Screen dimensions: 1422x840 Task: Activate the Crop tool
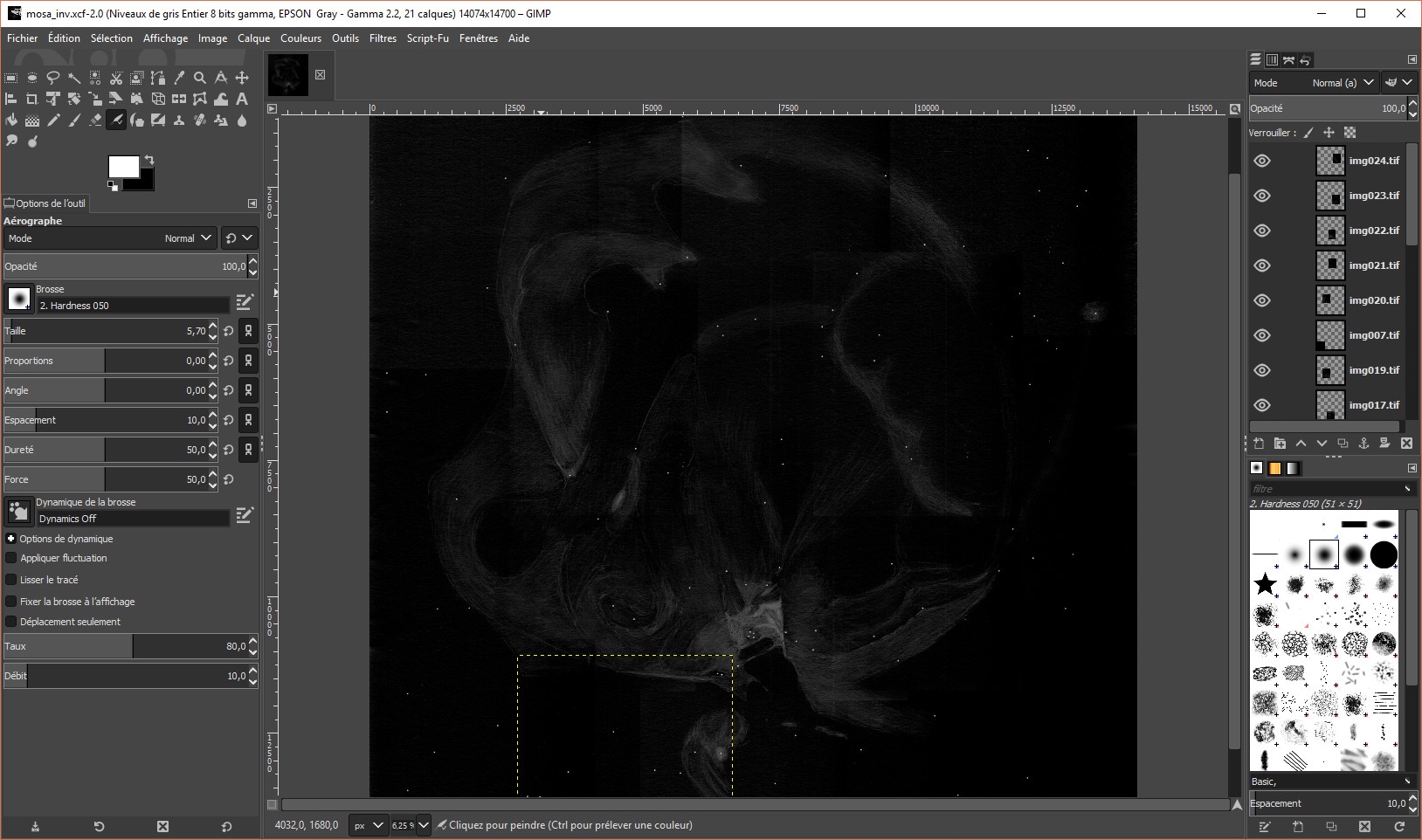(x=32, y=99)
